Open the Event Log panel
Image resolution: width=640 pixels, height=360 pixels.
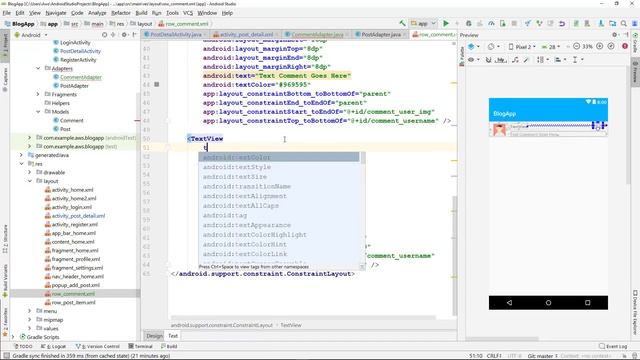(x=613, y=346)
